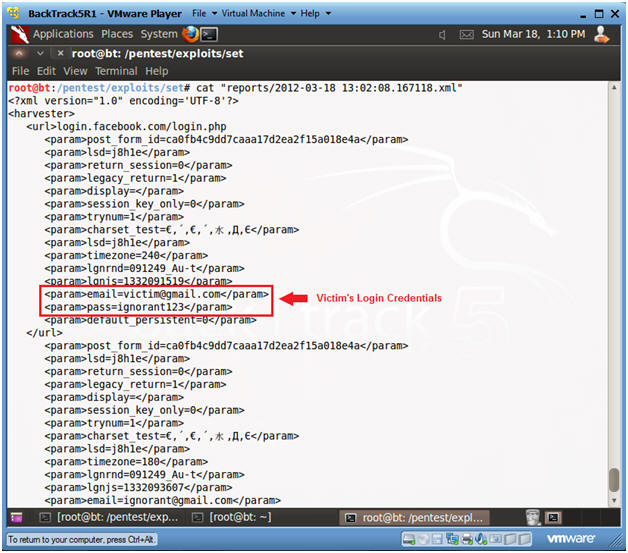This screenshot has height=553, width=628.
Task: Close the terminal window with X
Action: tap(60, 53)
